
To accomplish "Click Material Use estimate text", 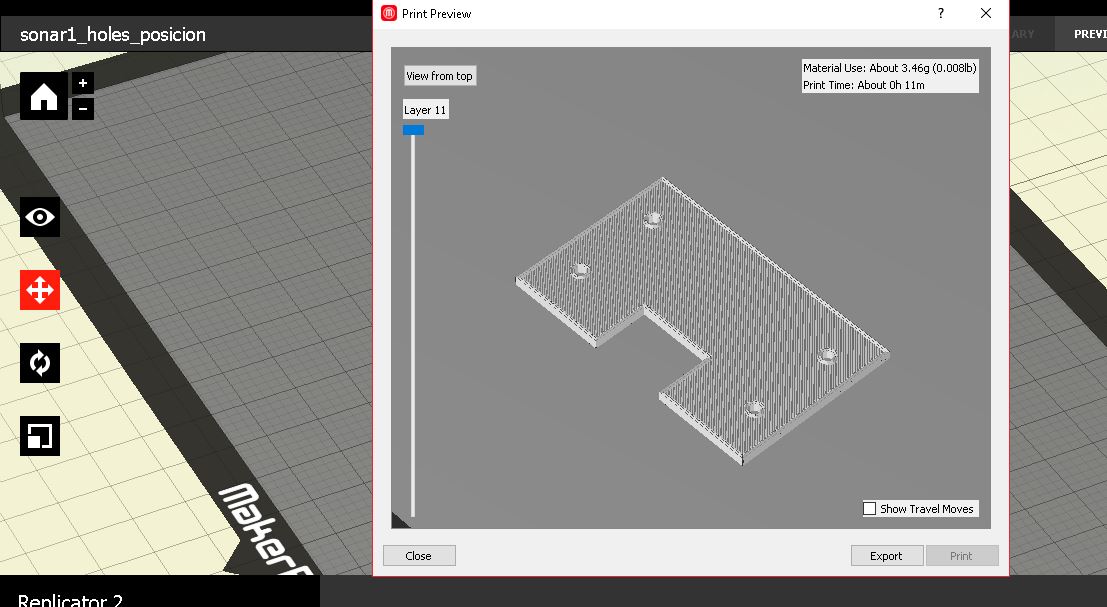I will 890,68.
